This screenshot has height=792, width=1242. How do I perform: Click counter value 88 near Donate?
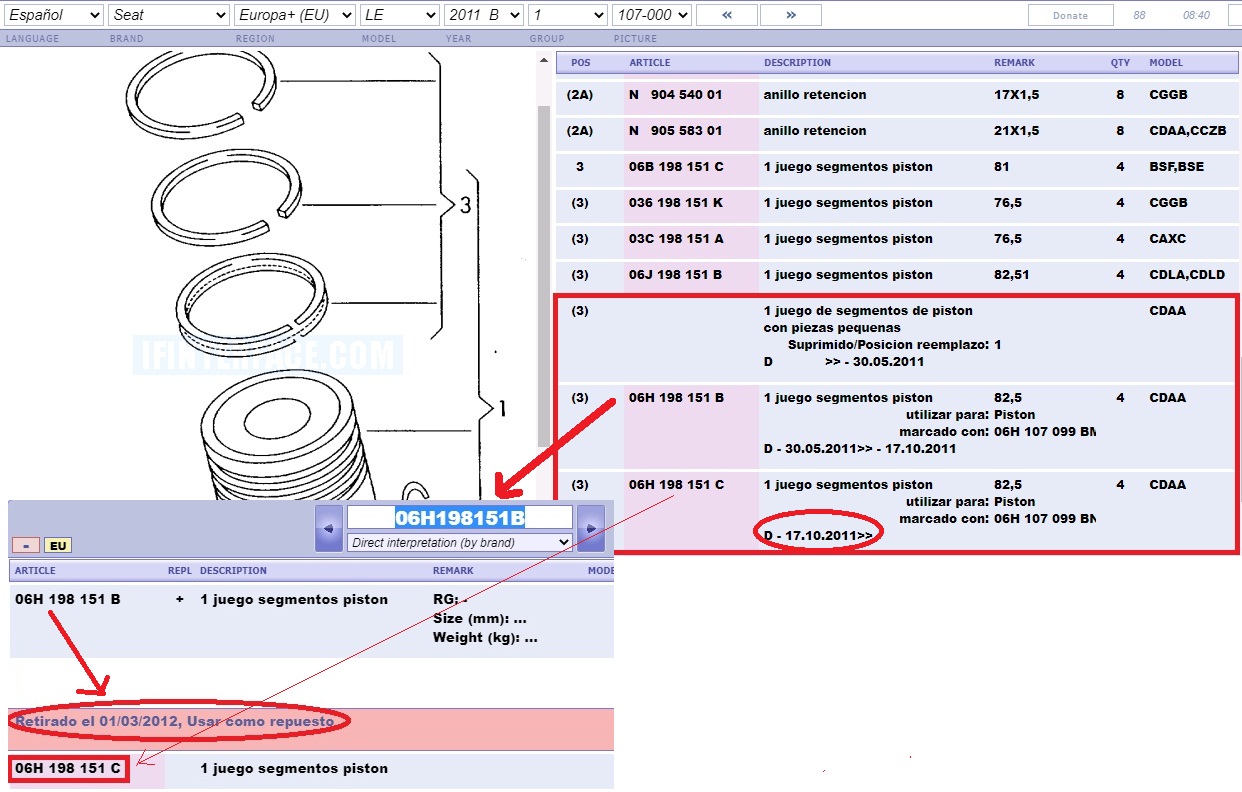coord(1140,15)
